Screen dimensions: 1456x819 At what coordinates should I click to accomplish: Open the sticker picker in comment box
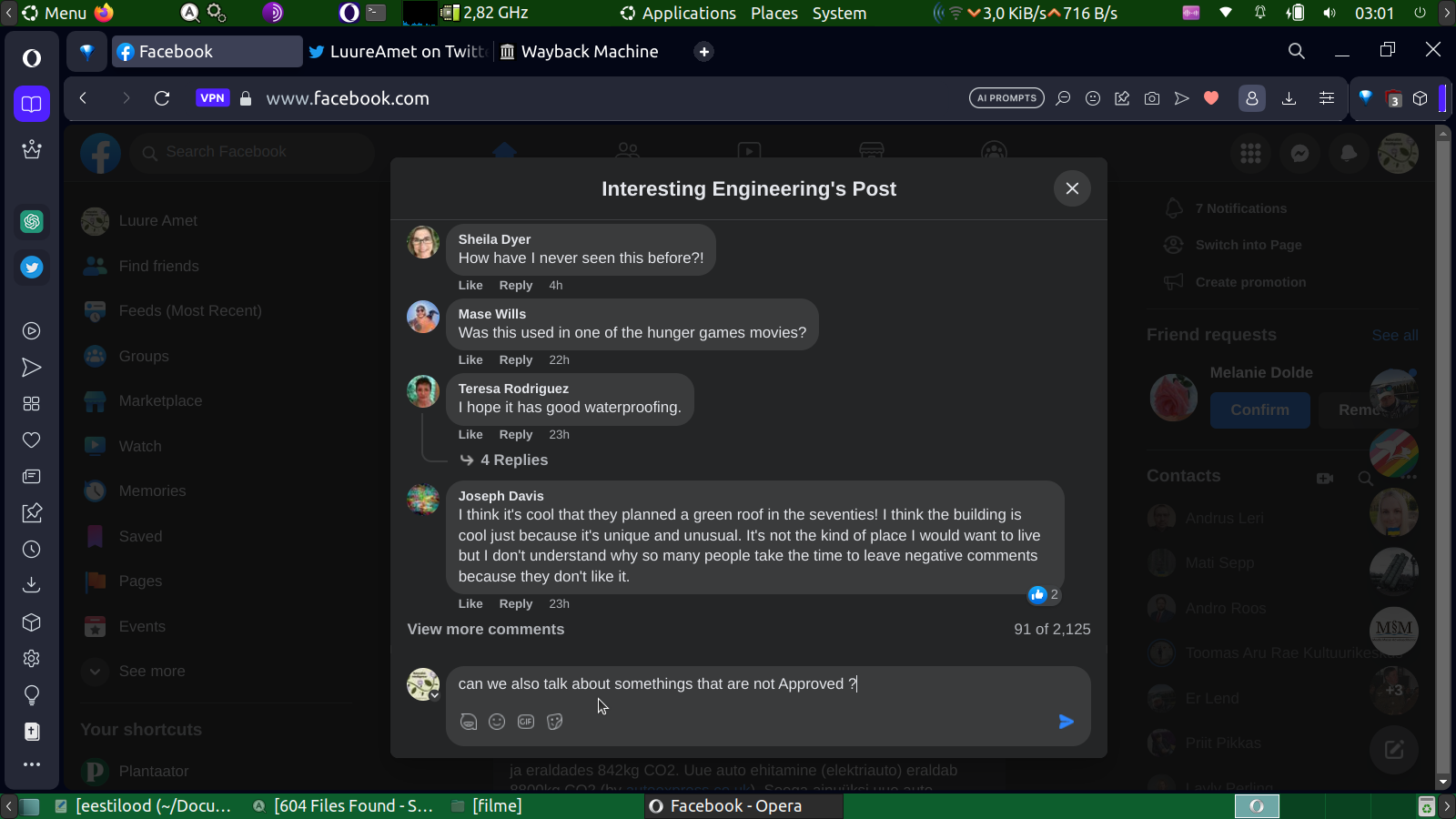555,722
